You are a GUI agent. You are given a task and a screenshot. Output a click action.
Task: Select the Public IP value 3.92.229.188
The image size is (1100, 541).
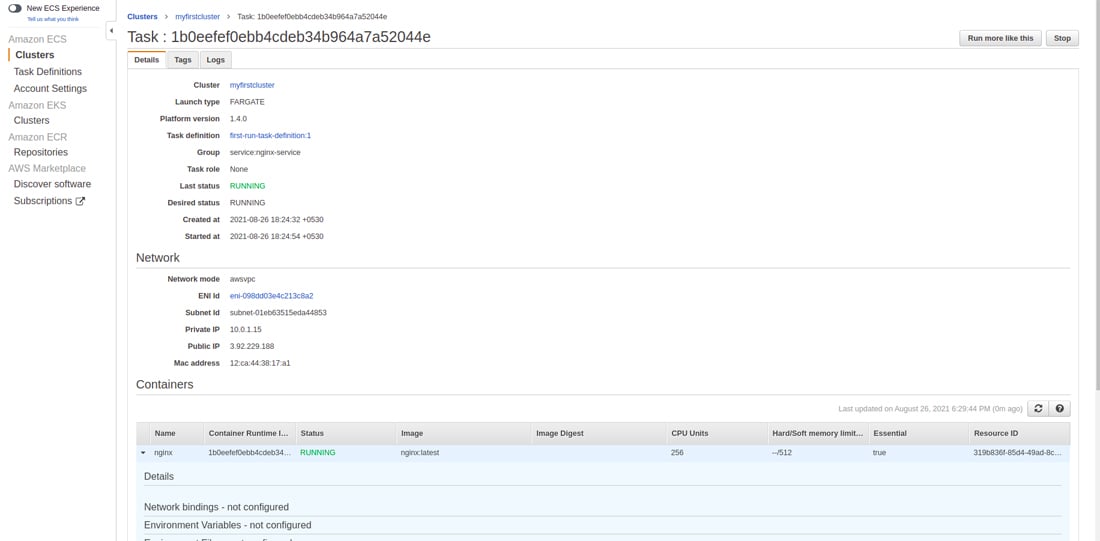(x=252, y=346)
